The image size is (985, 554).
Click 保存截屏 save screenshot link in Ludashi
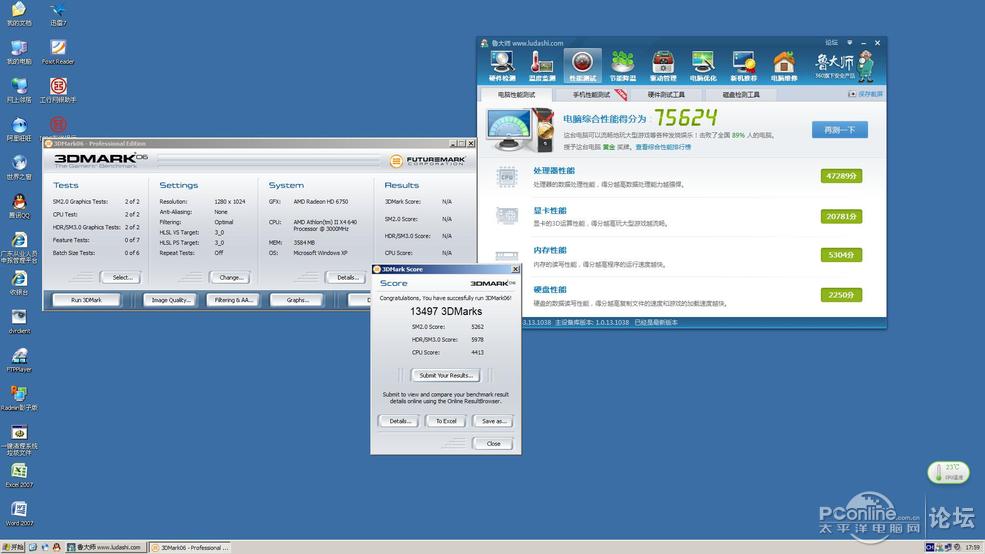pos(866,94)
